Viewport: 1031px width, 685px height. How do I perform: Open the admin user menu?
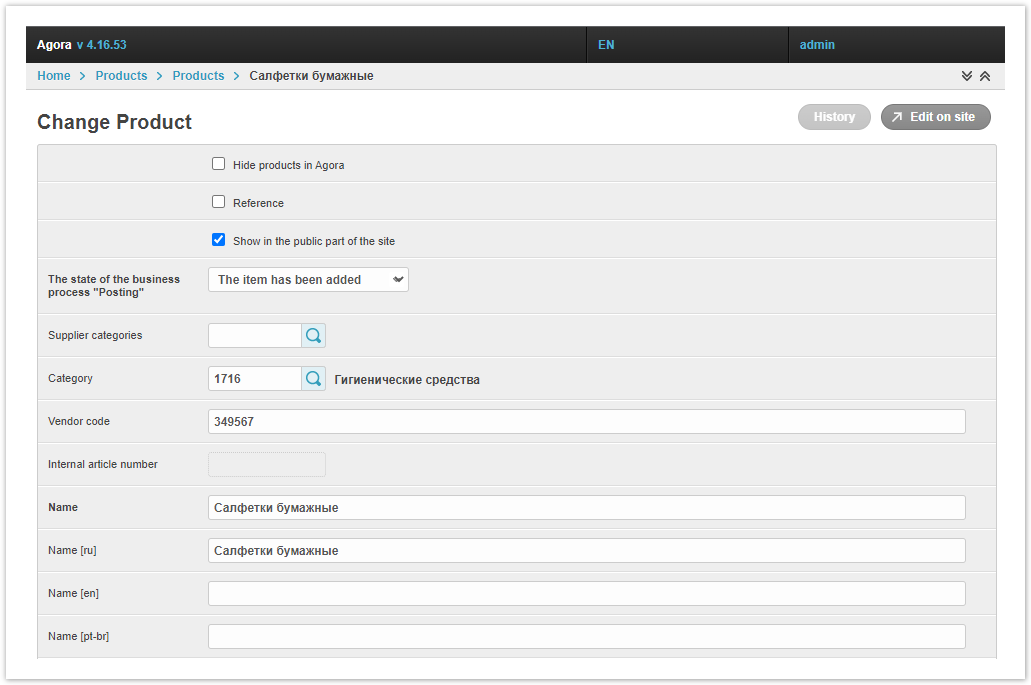[817, 45]
